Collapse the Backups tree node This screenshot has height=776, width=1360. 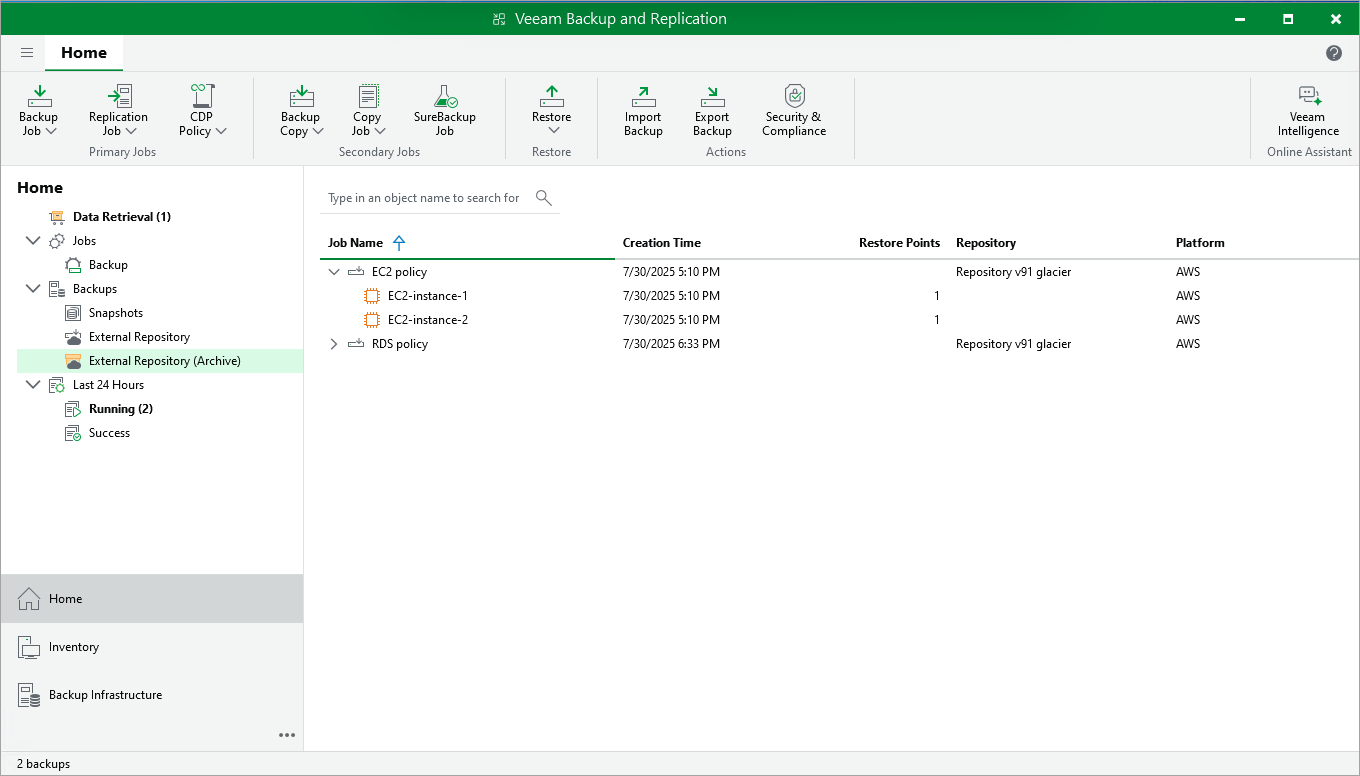coord(33,289)
